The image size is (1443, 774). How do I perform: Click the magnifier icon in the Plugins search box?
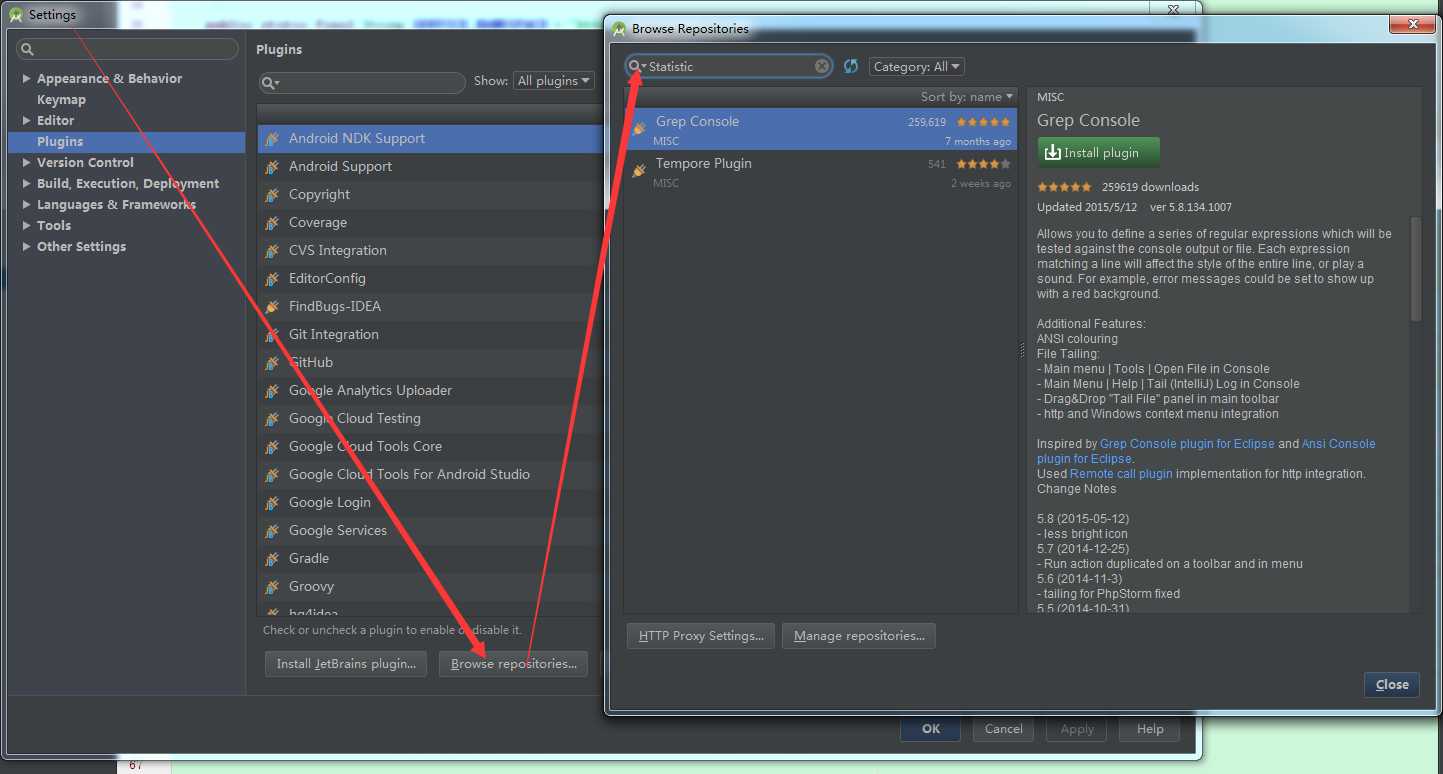(270, 83)
